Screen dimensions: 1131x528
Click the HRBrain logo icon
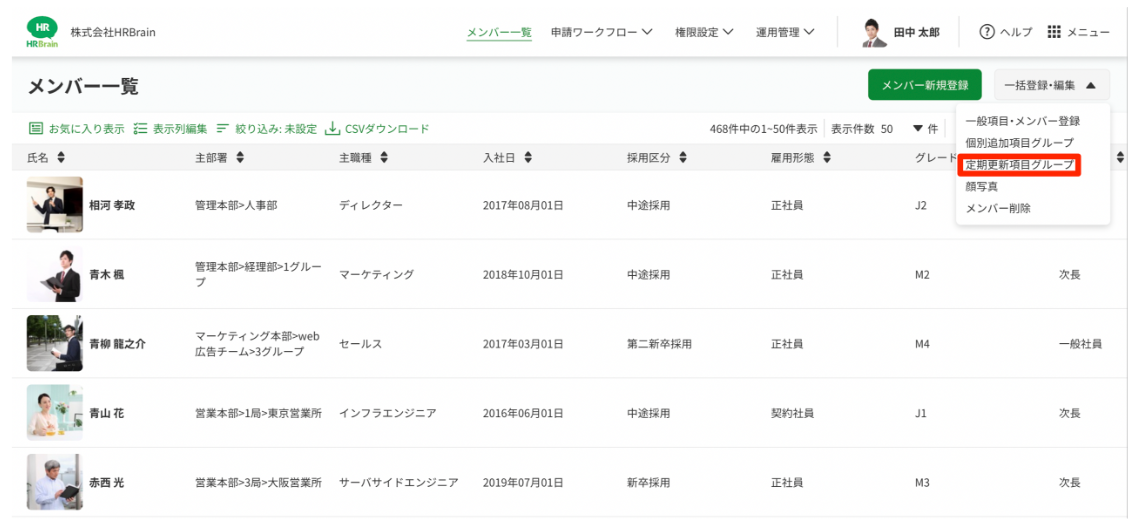point(42,32)
